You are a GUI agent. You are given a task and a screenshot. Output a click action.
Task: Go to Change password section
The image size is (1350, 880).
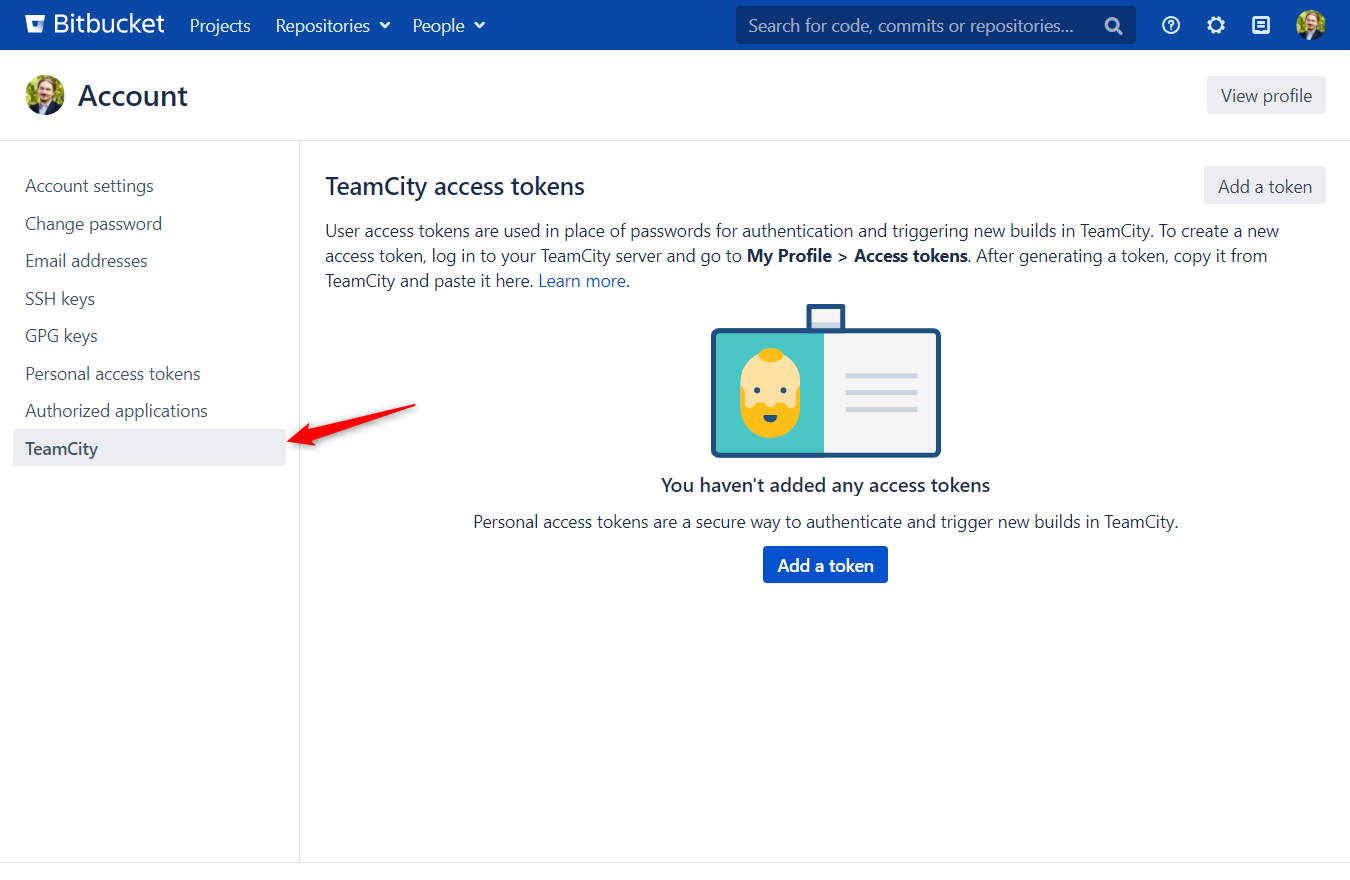click(x=94, y=224)
